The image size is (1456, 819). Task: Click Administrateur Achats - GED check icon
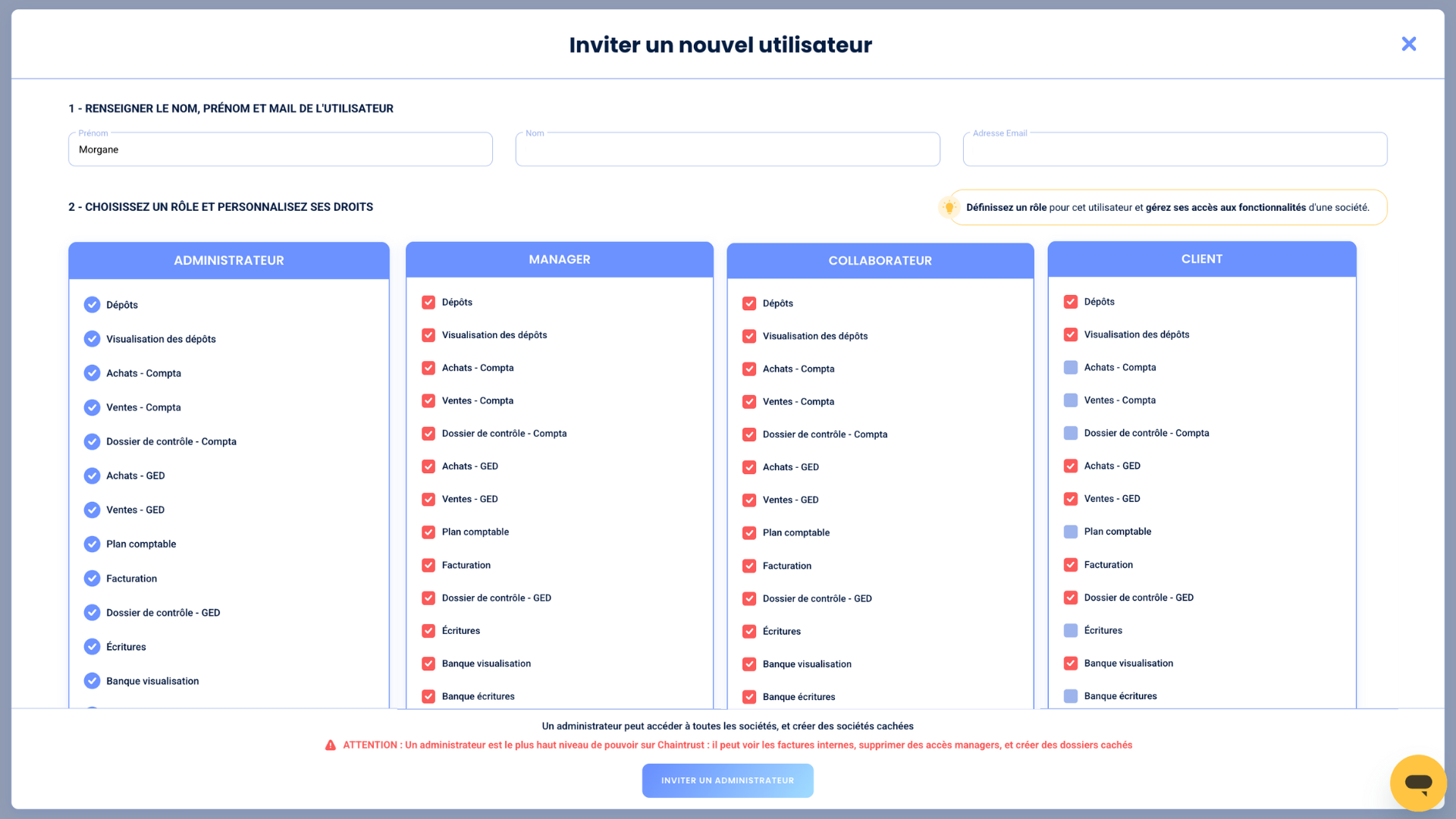click(92, 475)
